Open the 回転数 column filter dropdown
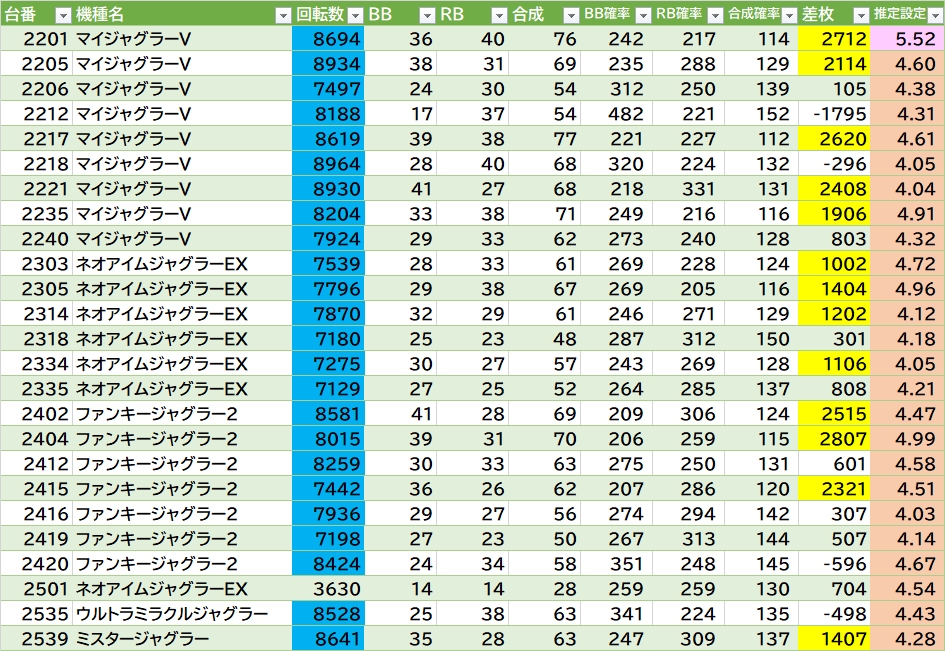Viewport: 945px width, 651px height. point(356,16)
